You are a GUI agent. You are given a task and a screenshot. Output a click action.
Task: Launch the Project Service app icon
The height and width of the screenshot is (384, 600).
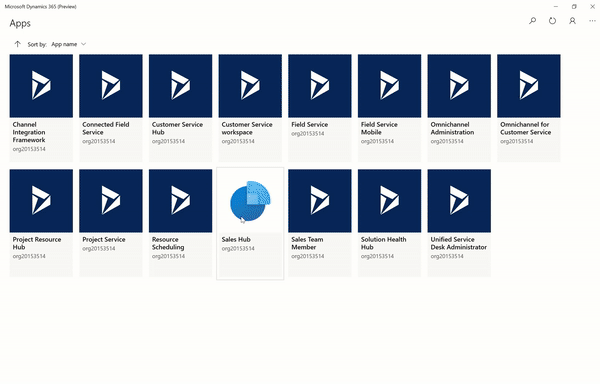point(111,201)
